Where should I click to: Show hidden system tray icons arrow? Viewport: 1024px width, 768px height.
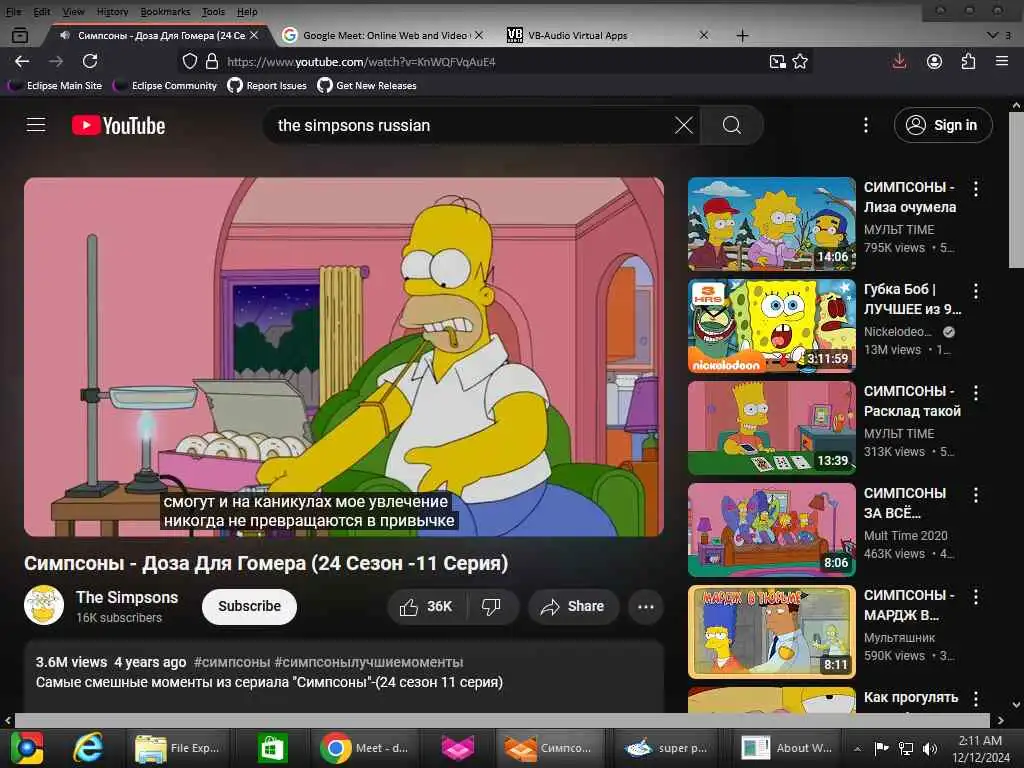click(857, 748)
